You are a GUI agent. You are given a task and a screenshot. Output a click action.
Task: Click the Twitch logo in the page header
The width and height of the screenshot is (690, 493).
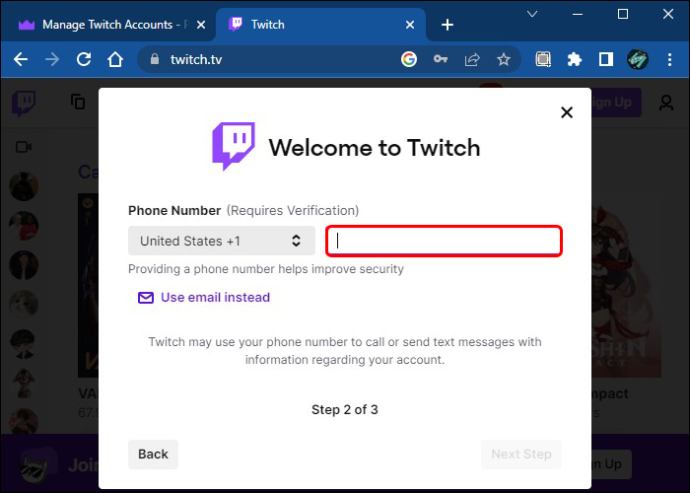[x=24, y=103]
